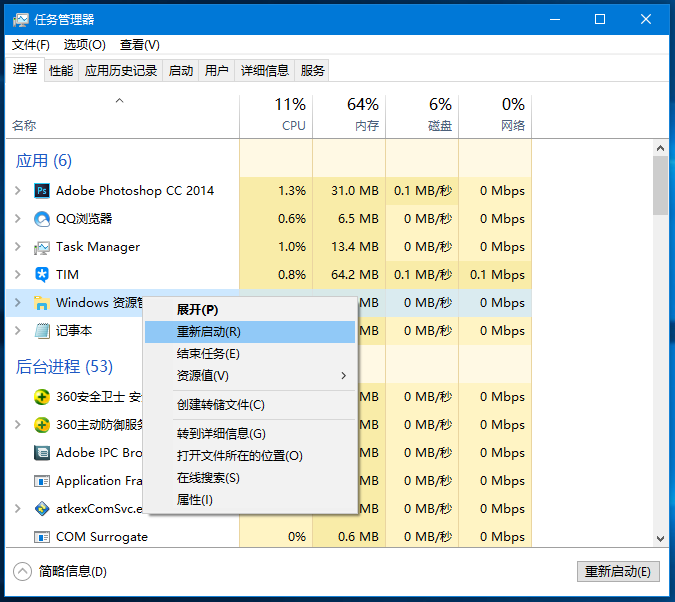Switch to the 启动 tab
Image resolution: width=675 pixels, height=602 pixels.
(181, 71)
